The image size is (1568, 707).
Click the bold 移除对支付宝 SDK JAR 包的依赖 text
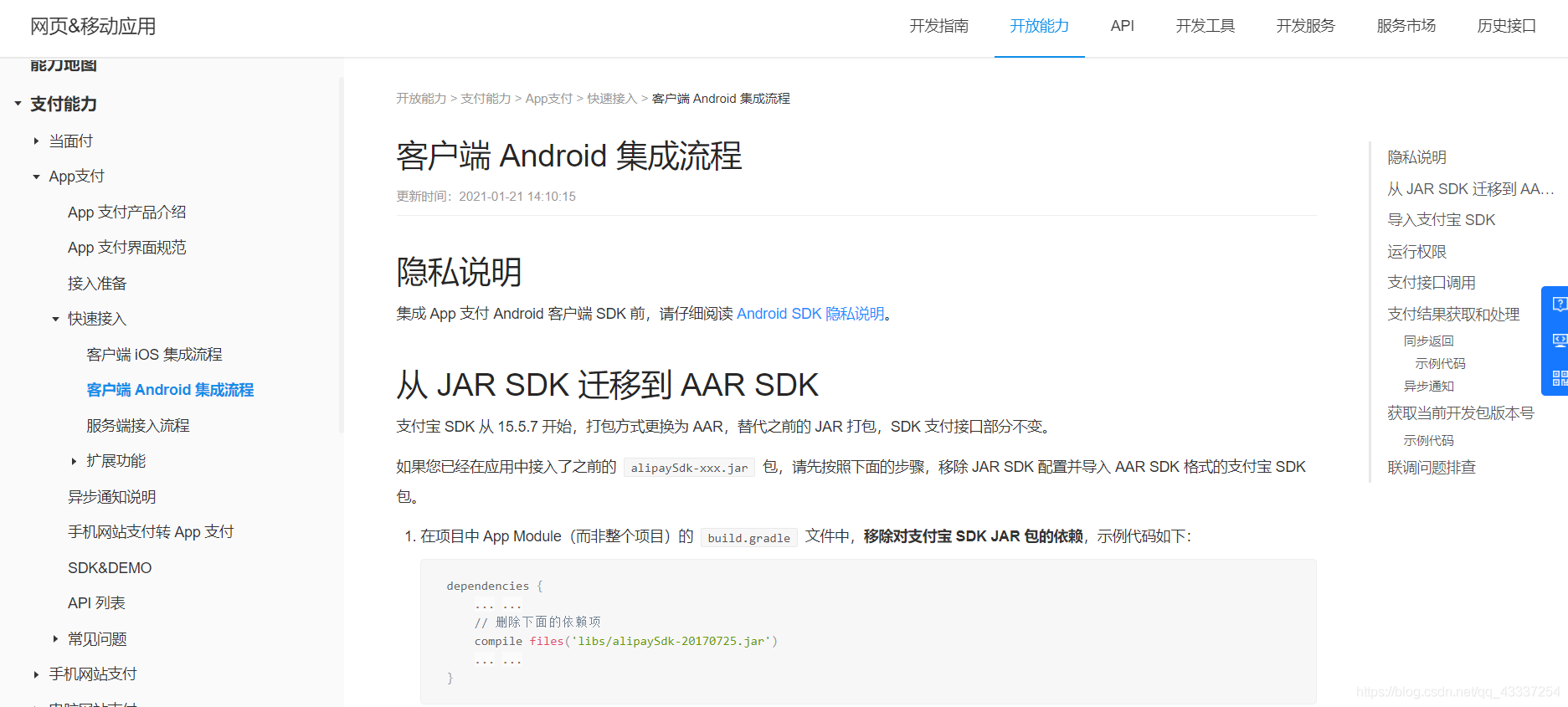click(973, 536)
